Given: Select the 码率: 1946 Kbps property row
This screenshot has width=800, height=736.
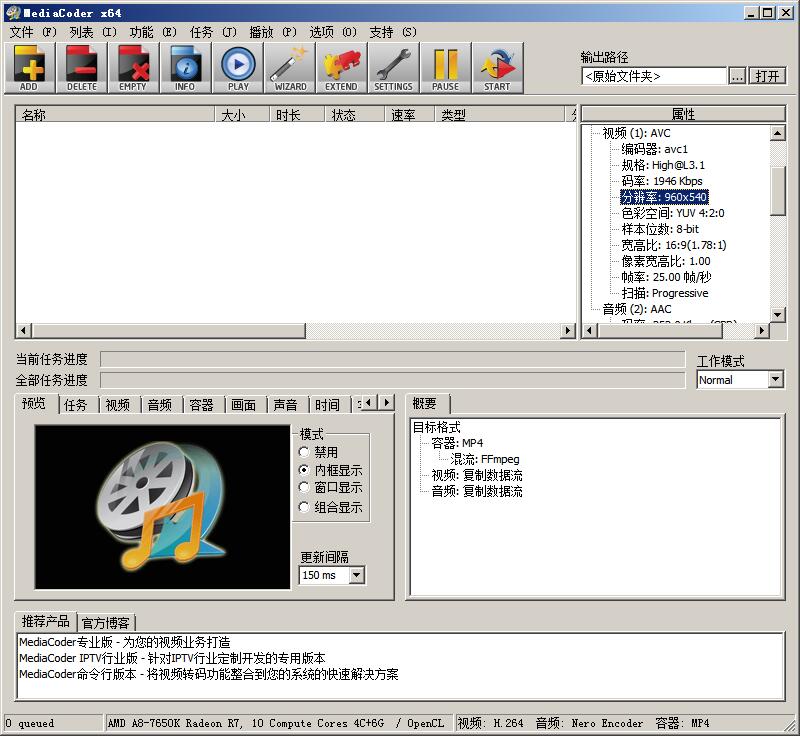Looking at the screenshot, I should (662, 181).
